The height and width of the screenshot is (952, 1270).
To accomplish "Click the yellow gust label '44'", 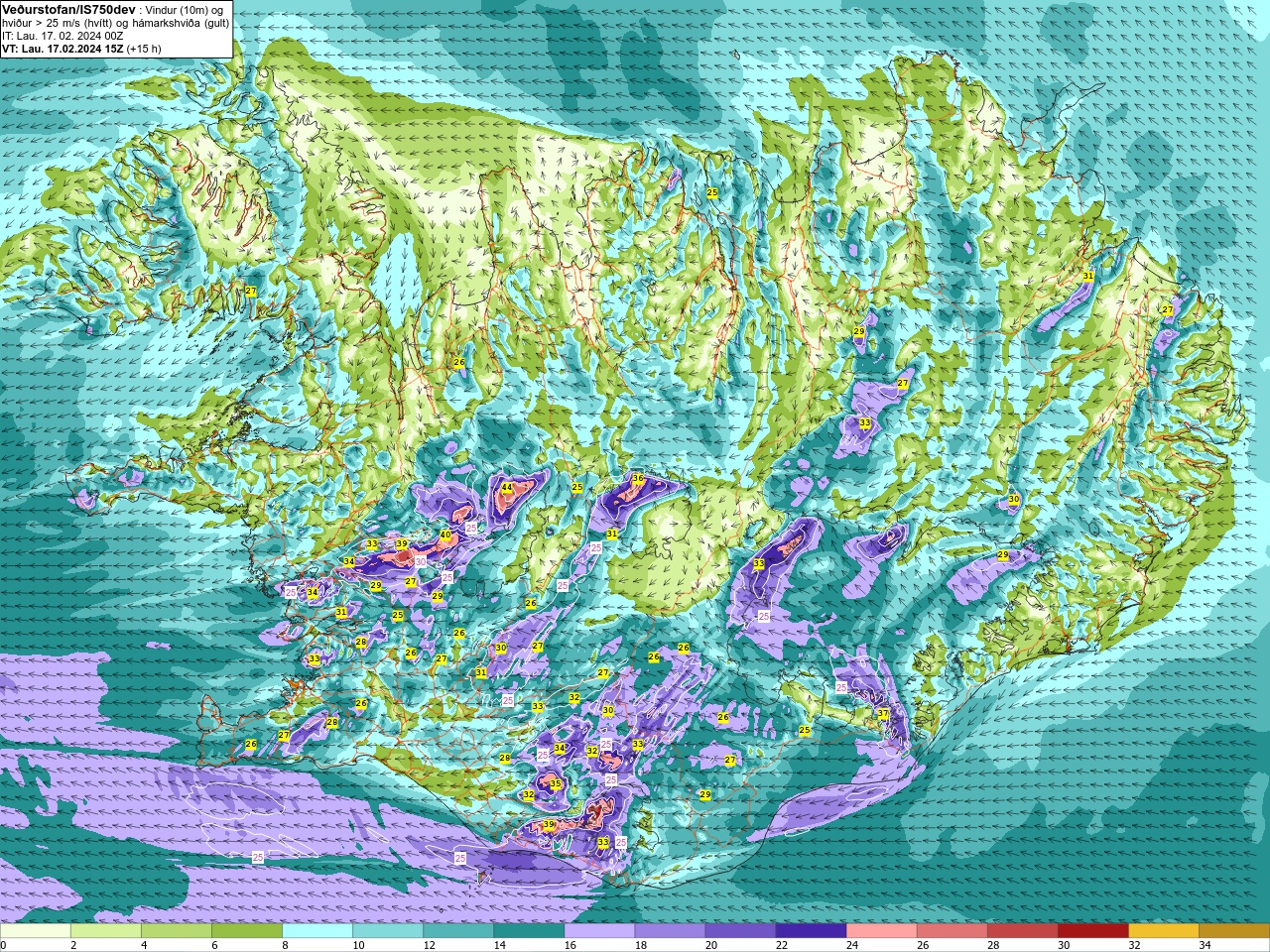I will click(x=507, y=488).
